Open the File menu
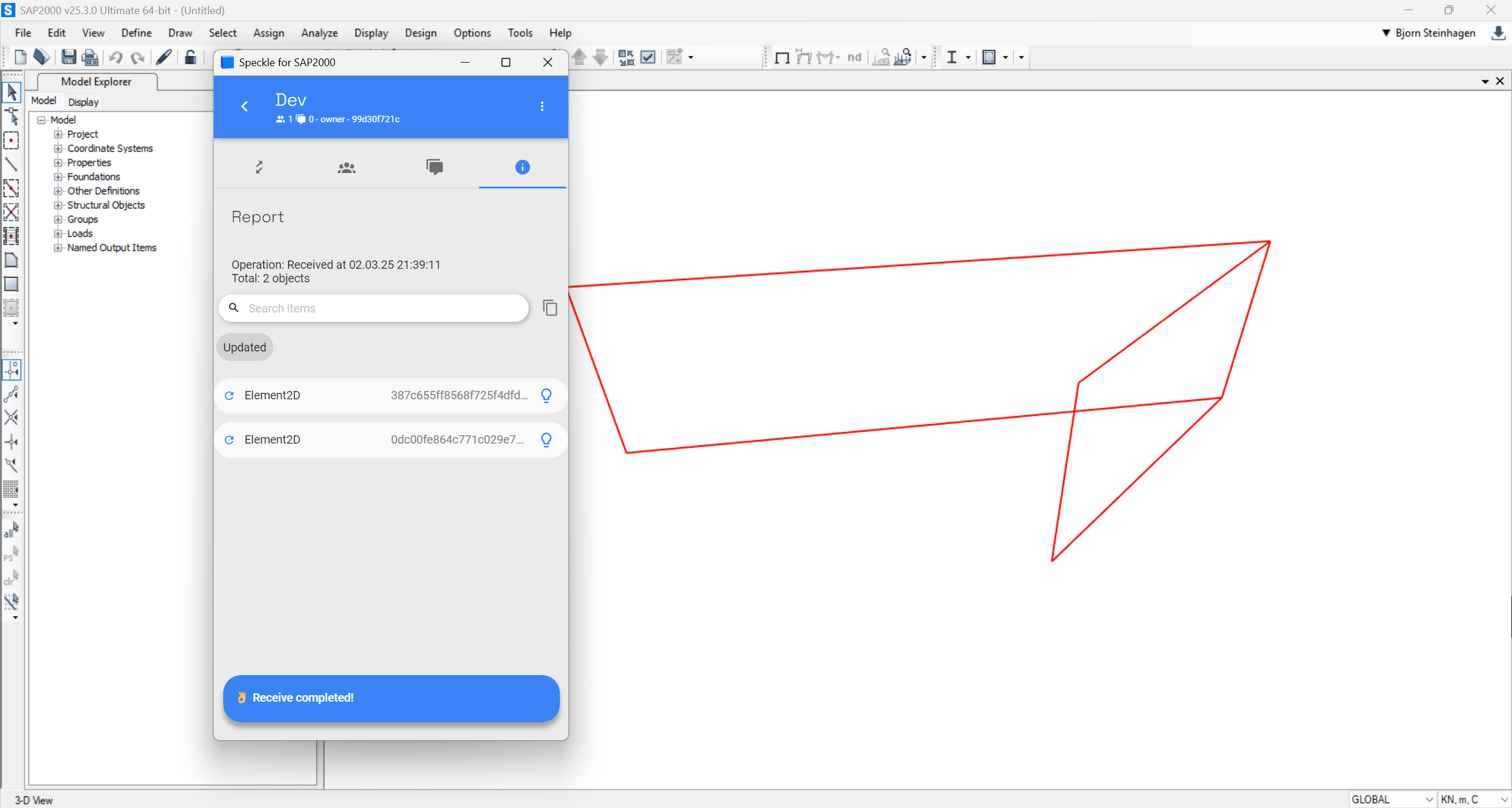Image resolution: width=1512 pixels, height=808 pixels. point(23,33)
